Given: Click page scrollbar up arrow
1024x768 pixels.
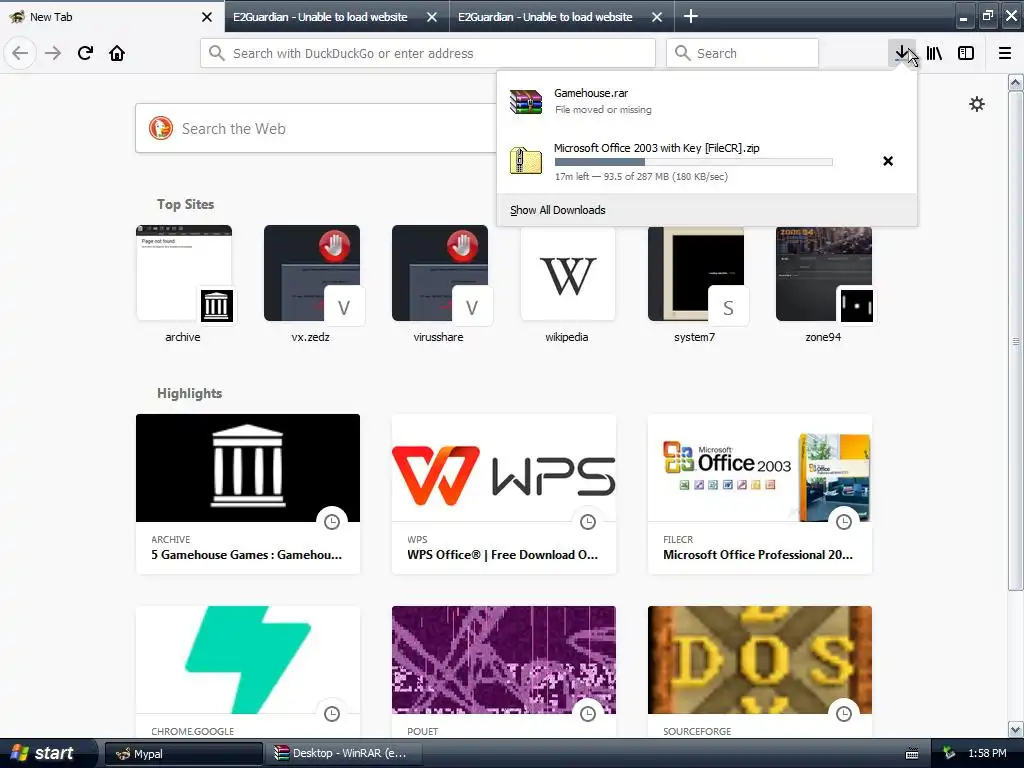Looking at the screenshot, I should [1016, 83].
